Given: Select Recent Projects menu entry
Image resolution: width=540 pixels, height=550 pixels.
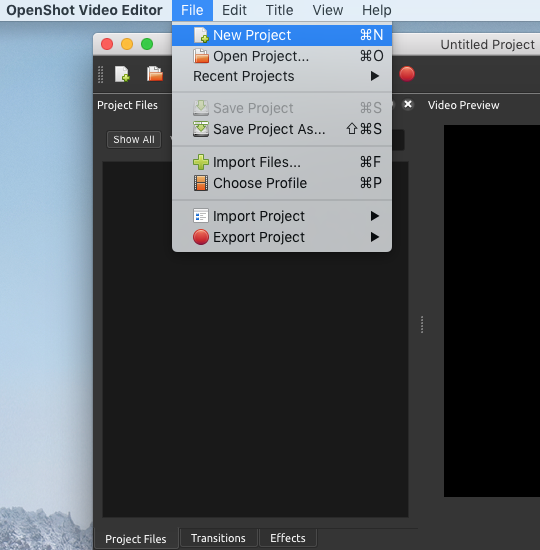Looking at the screenshot, I should tap(282, 76).
